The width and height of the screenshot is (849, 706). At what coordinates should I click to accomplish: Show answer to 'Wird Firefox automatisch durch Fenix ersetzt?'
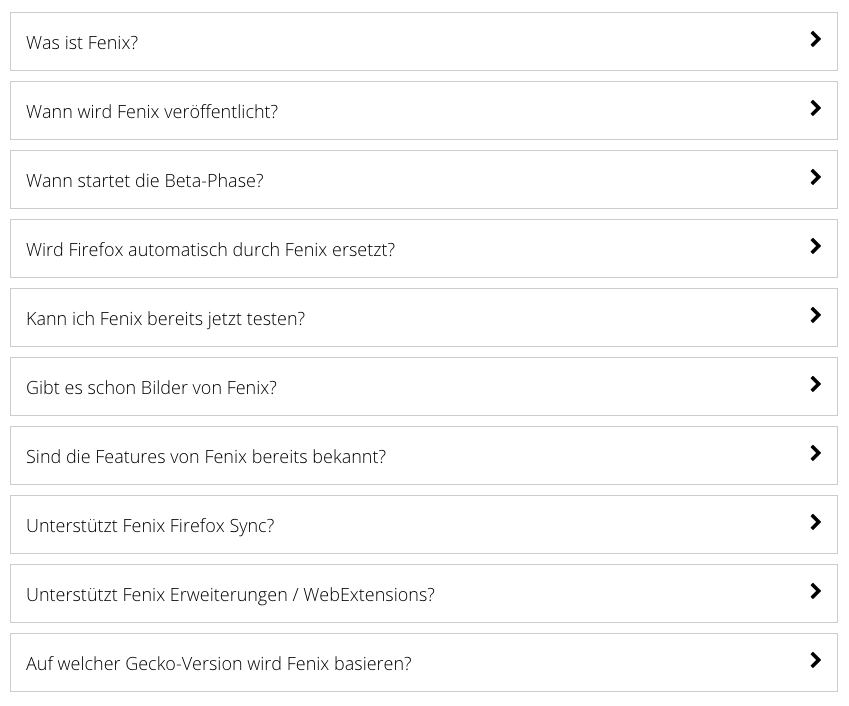(210, 249)
